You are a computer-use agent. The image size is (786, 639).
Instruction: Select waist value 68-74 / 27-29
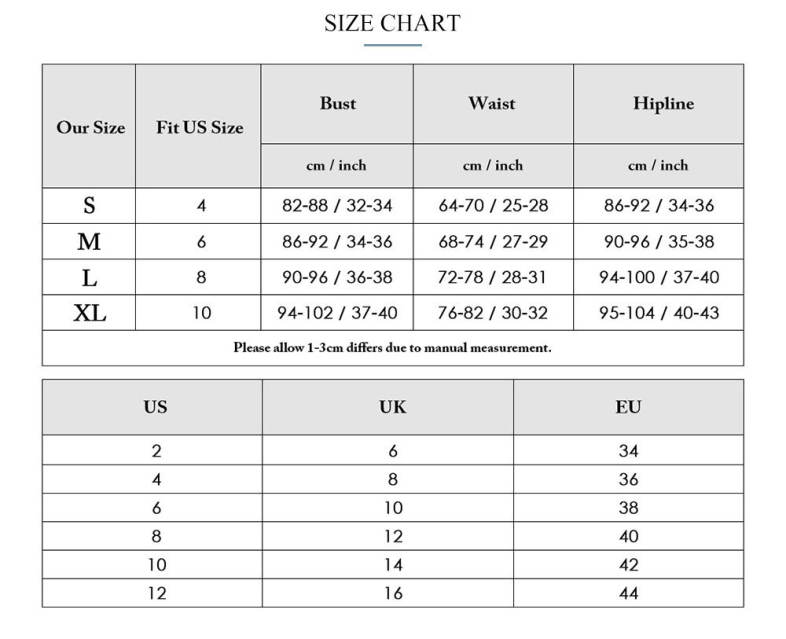coord(492,242)
